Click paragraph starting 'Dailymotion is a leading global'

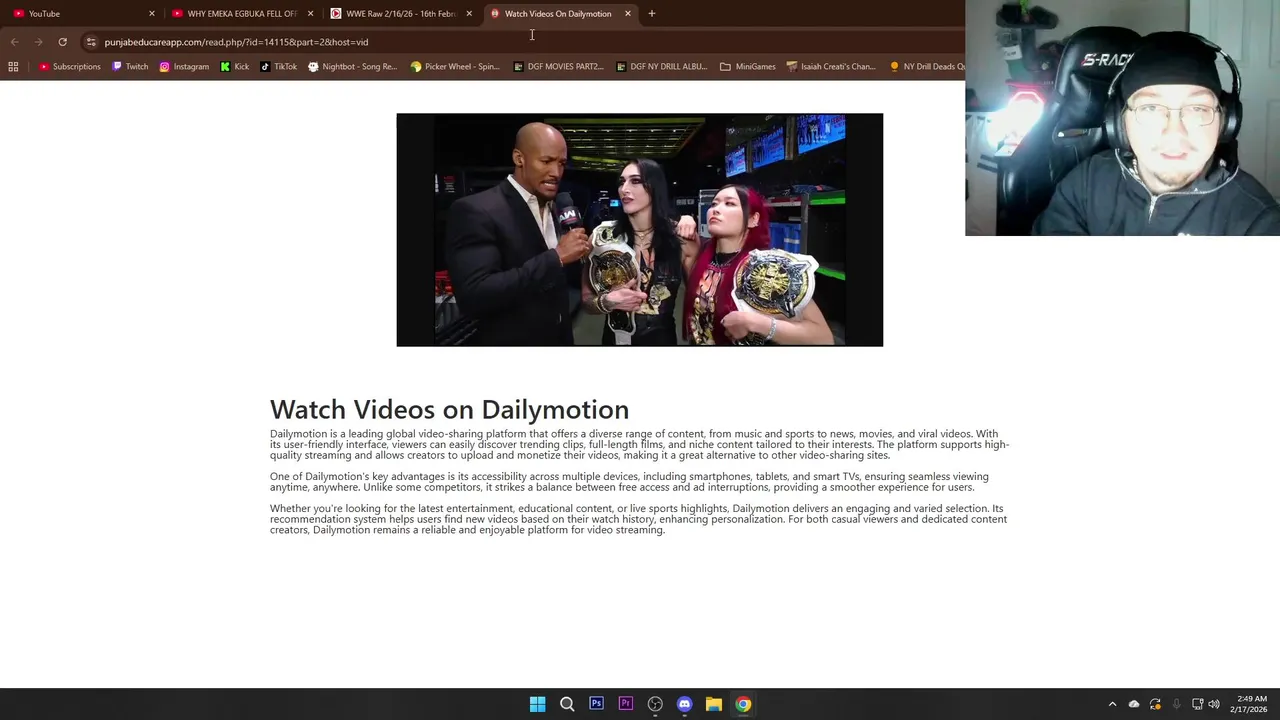(x=640, y=445)
